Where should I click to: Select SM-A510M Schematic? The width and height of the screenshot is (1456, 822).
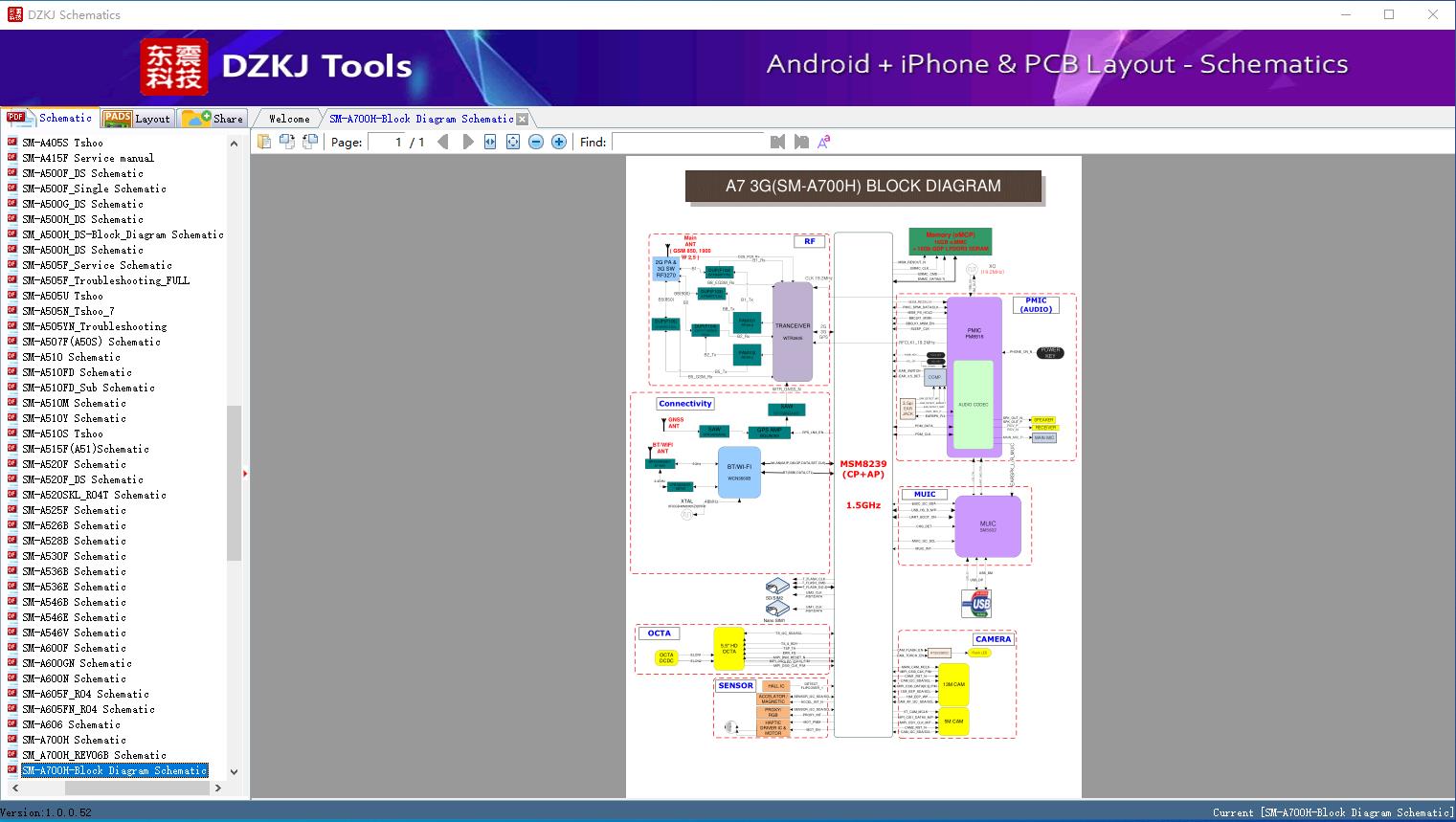point(74,403)
